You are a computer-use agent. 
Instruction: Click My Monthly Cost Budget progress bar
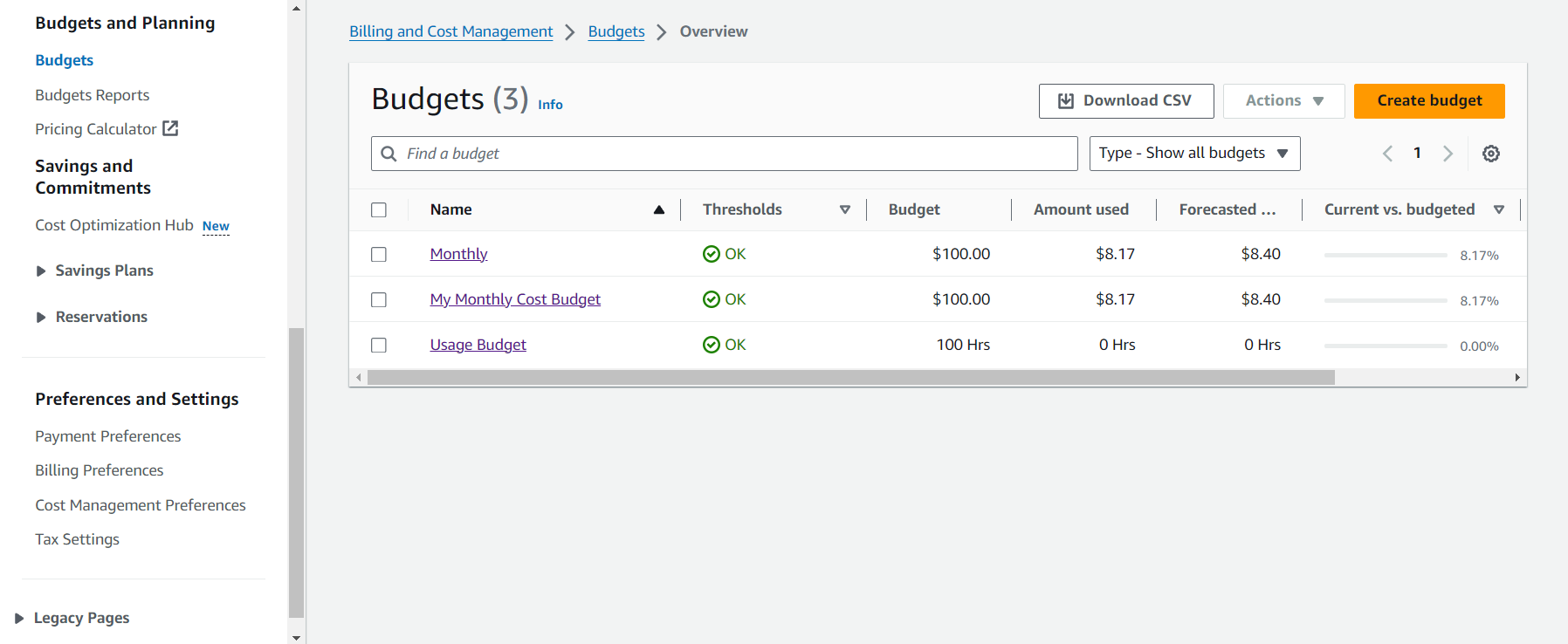click(x=1386, y=300)
